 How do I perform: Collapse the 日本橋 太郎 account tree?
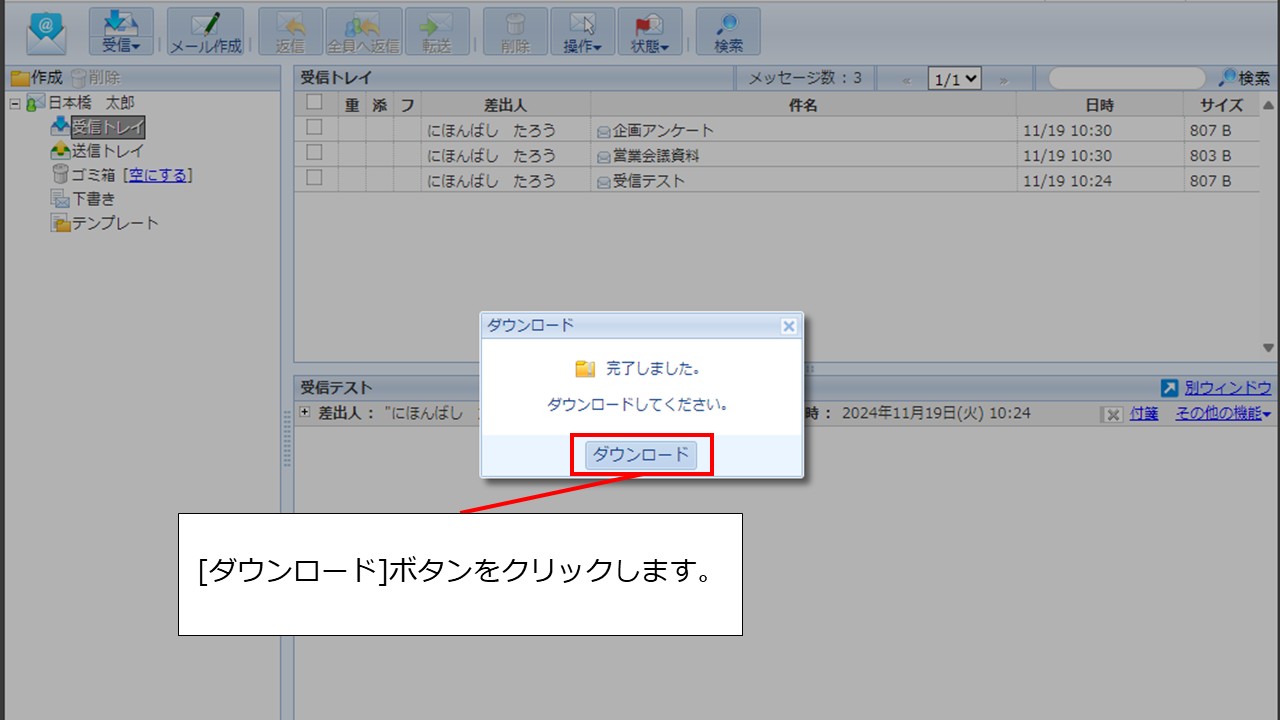(15, 102)
